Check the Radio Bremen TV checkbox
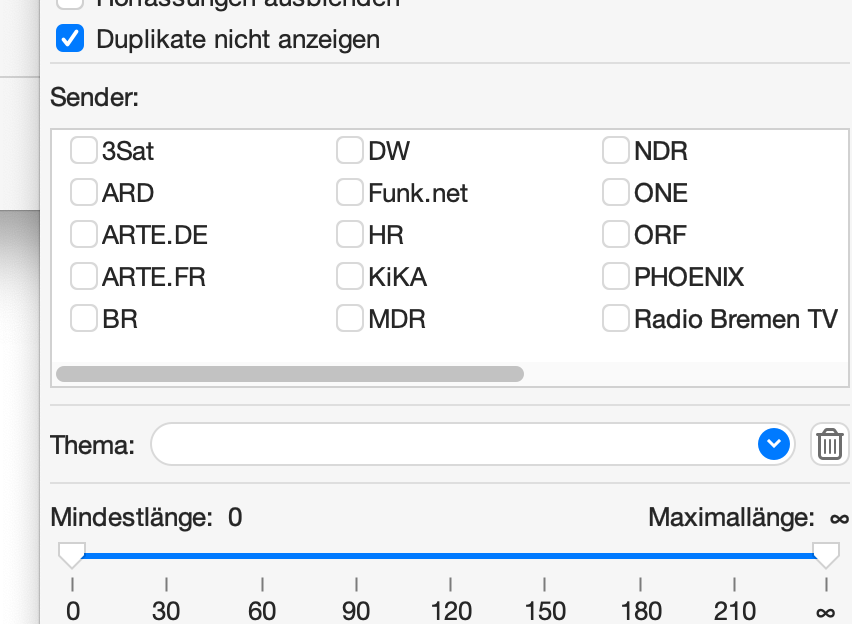The width and height of the screenshot is (852, 624). point(616,318)
